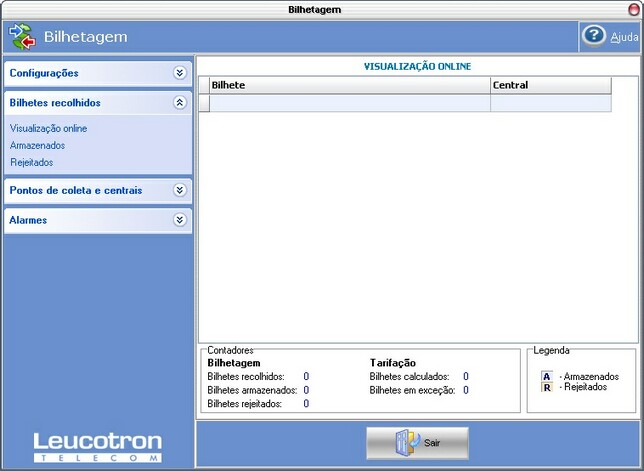644x471 pixels.
Task: Click Pontos de coleta e centrais header
Action: [98, 191]
